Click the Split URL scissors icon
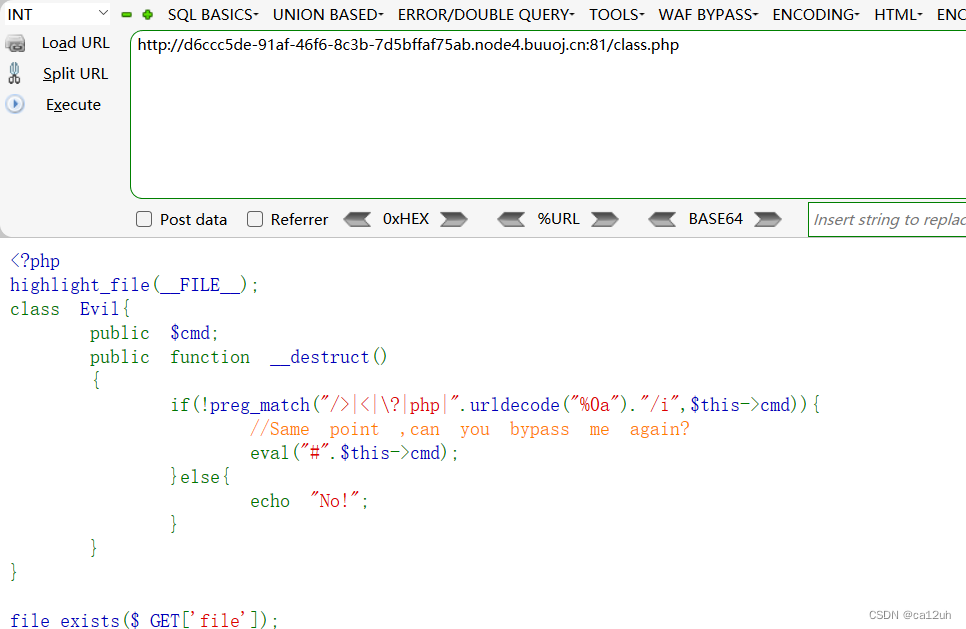966x629 pixels. click(x=14, y=73)
